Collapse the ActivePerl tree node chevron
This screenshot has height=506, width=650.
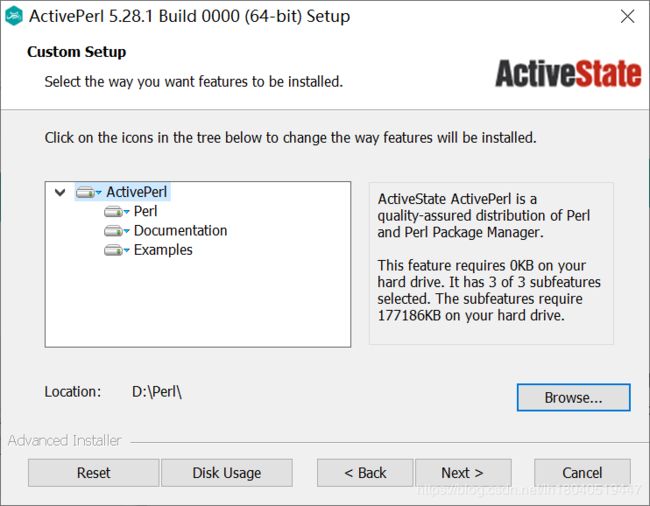(60, 192)
